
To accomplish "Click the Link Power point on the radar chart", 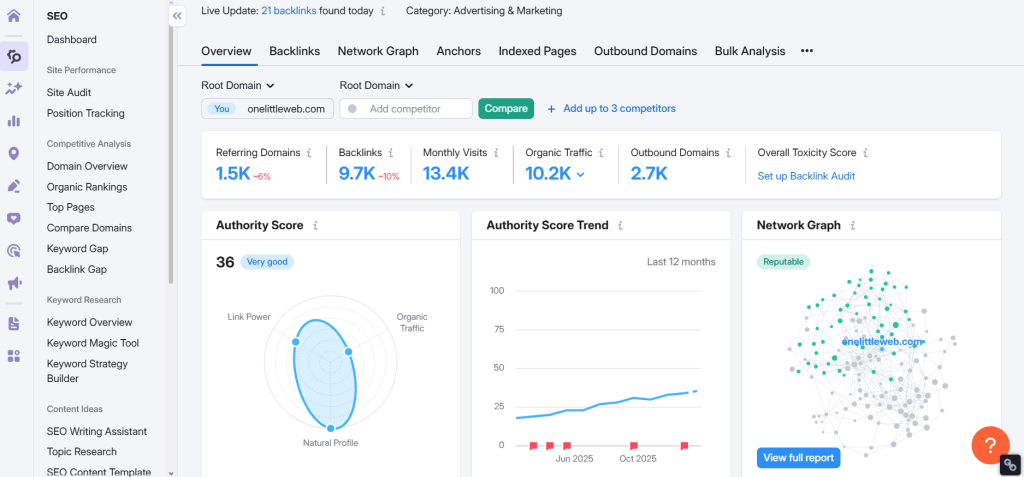I will [x=296, y=342].
